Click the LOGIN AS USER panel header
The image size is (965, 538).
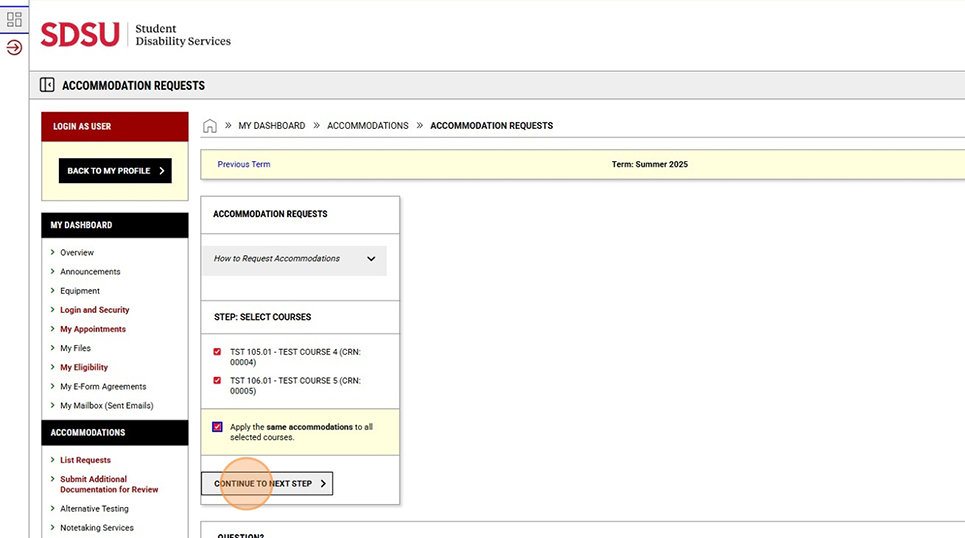tap(114, 127)
